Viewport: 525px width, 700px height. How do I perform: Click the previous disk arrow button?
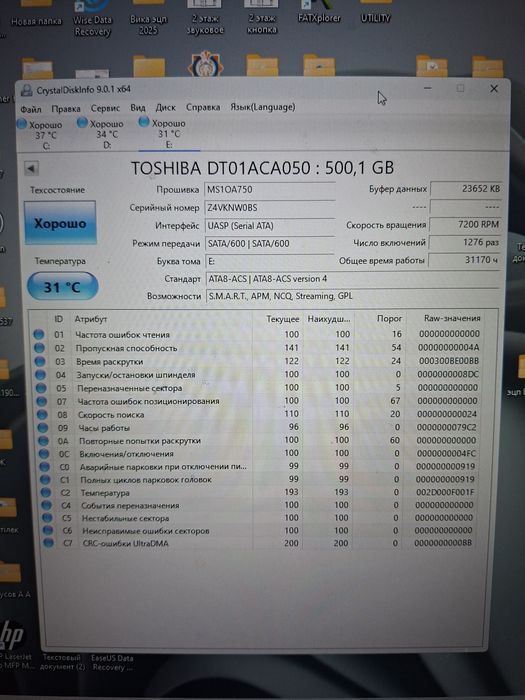[x=31, y=169]
